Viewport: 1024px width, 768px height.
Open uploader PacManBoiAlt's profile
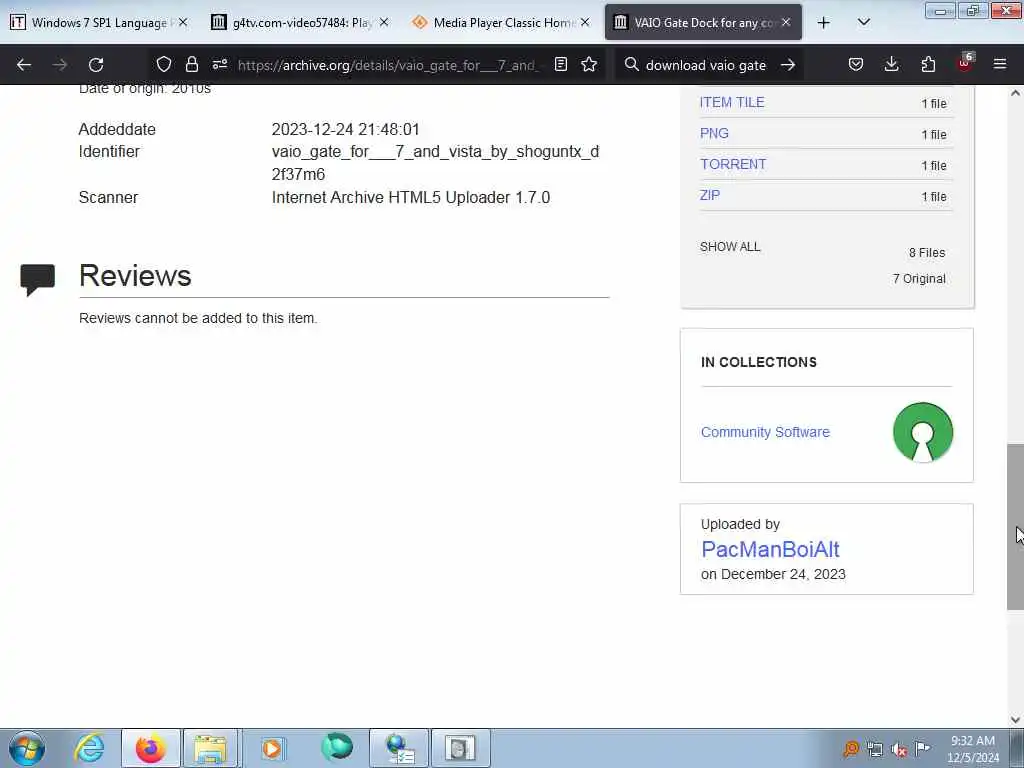pos(771,549)
